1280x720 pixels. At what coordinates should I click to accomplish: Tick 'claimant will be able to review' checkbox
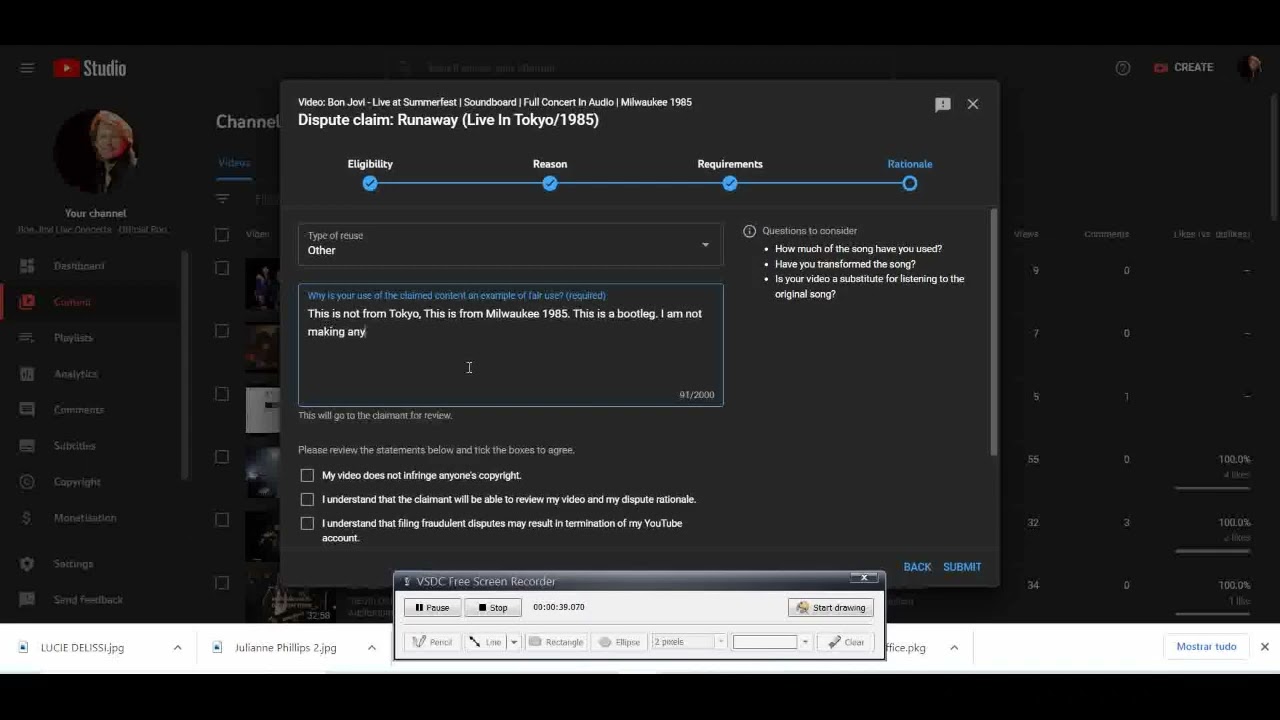[307, 499]
